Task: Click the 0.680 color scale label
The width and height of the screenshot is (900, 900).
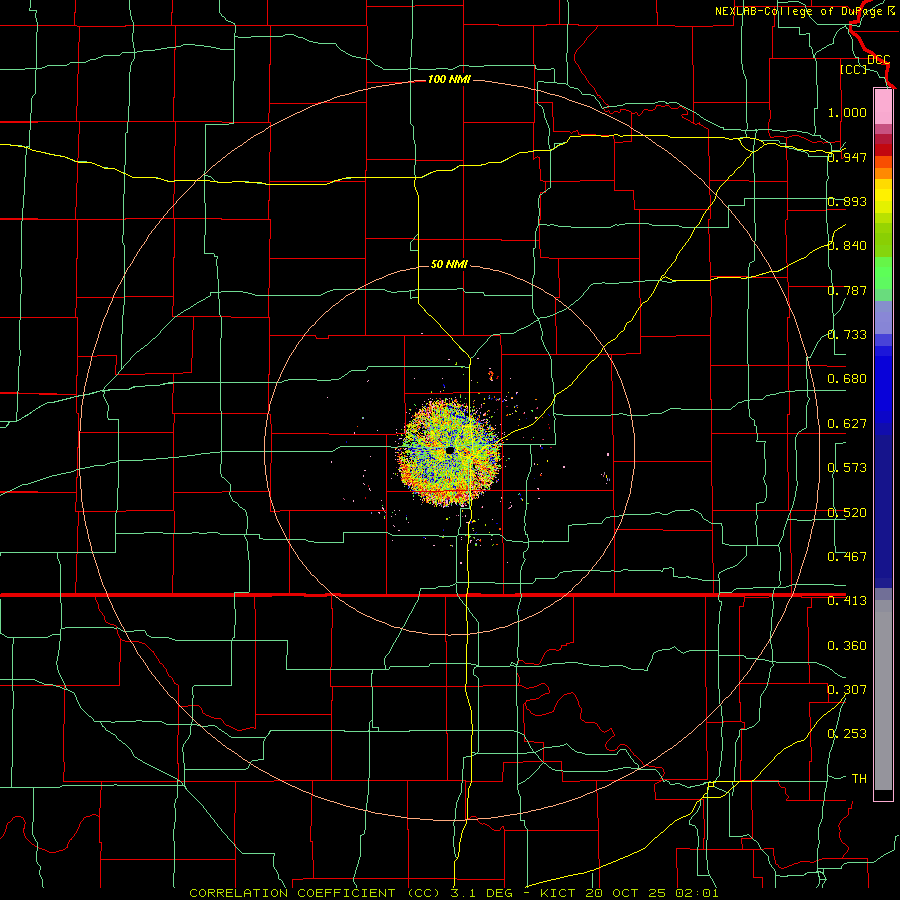Action: coord(847,379)
